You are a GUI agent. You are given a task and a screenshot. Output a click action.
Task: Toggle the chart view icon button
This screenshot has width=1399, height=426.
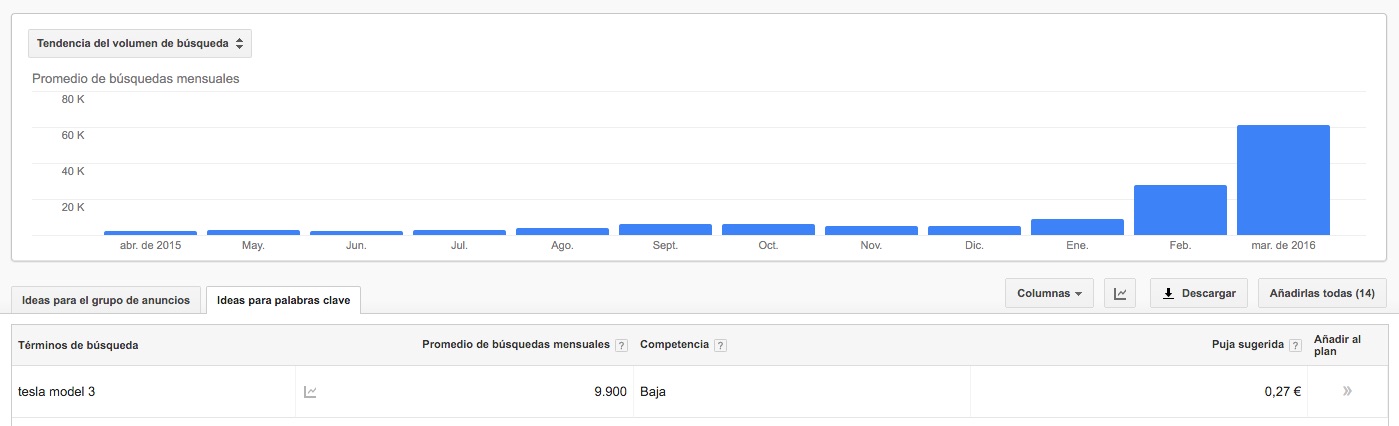click(1120, 294)
